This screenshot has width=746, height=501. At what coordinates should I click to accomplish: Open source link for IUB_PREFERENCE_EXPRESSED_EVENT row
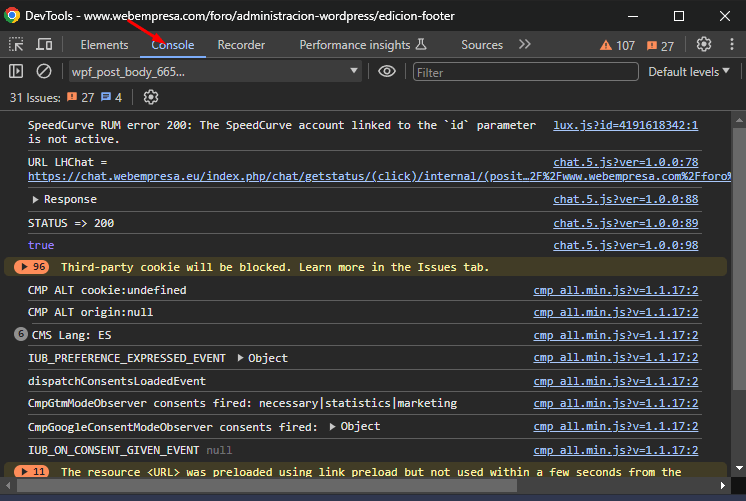click(x=616, y=357)
